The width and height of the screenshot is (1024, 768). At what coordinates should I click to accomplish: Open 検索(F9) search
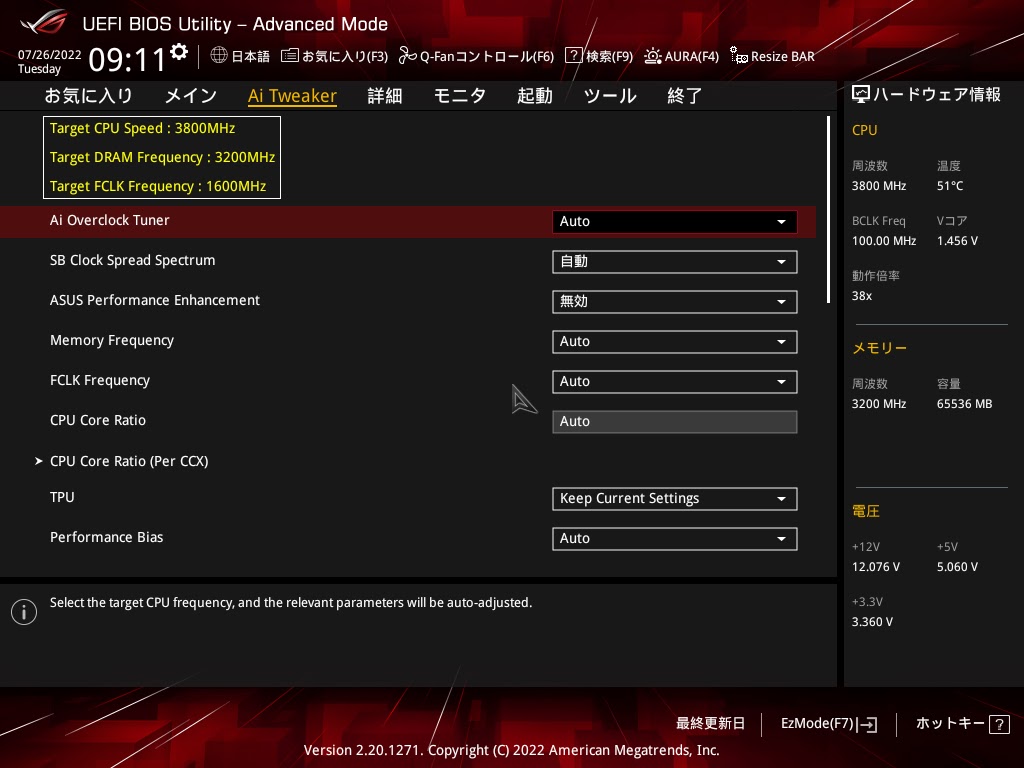[x=599, y=56]
